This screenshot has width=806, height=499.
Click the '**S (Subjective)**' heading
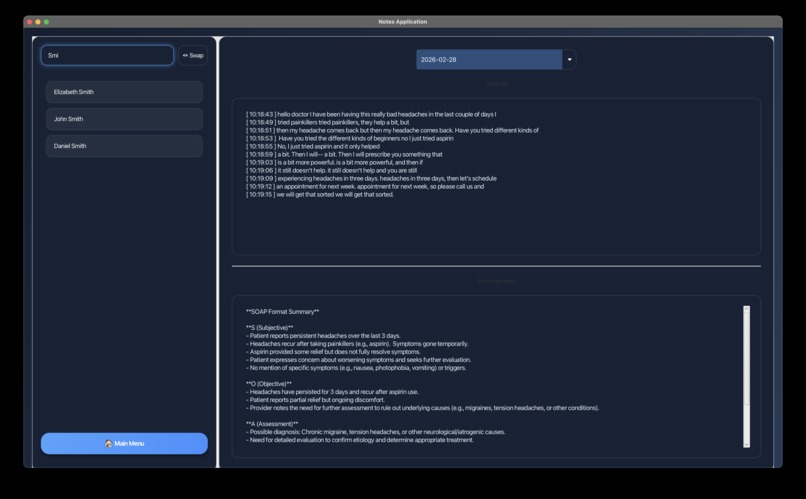click(x=269, y=328)
